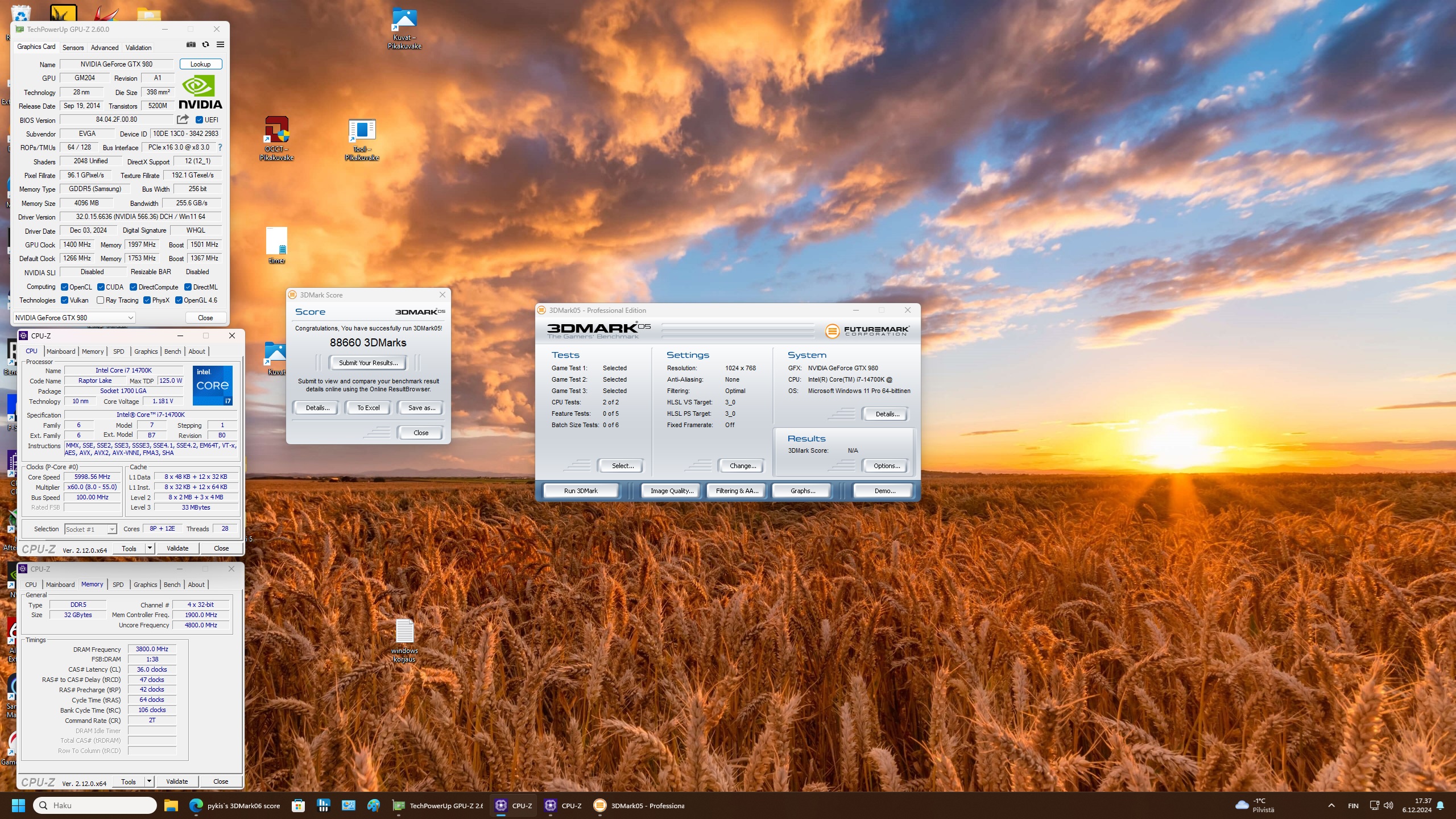Click the Intel Core i7 logo in CPU-Z
This screenshot has width=1456, height=819.
coord(212,385)
